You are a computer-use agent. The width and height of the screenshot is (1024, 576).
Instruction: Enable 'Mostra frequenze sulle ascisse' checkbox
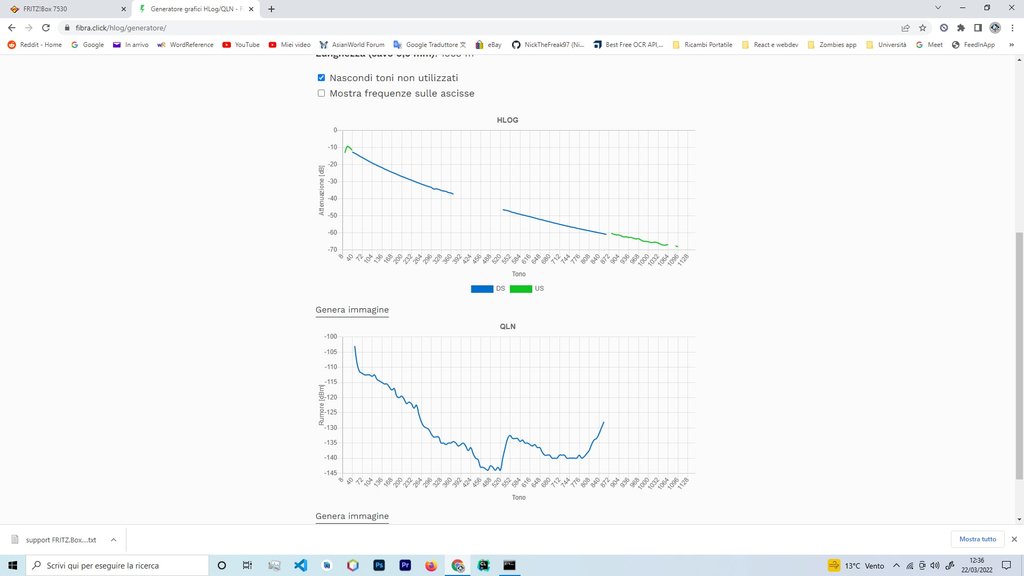click(321, 94)
